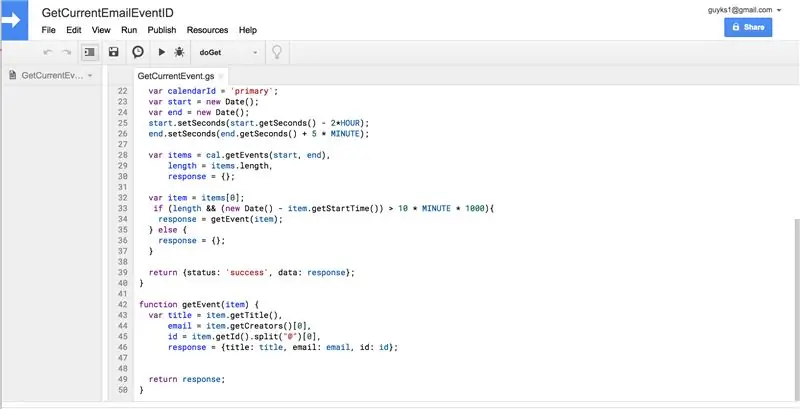The image size is (800, 409).
Task: Select the GetCurrentEvent.gs tab
Action: coord(176,76)
